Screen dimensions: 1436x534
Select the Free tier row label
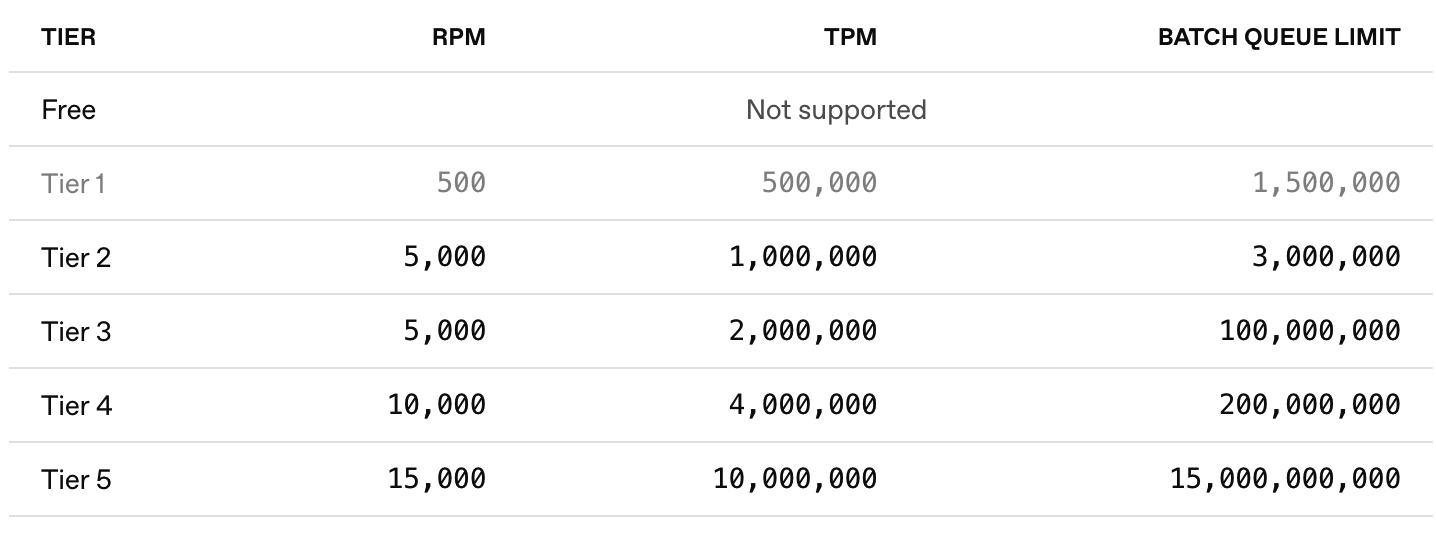69,109
